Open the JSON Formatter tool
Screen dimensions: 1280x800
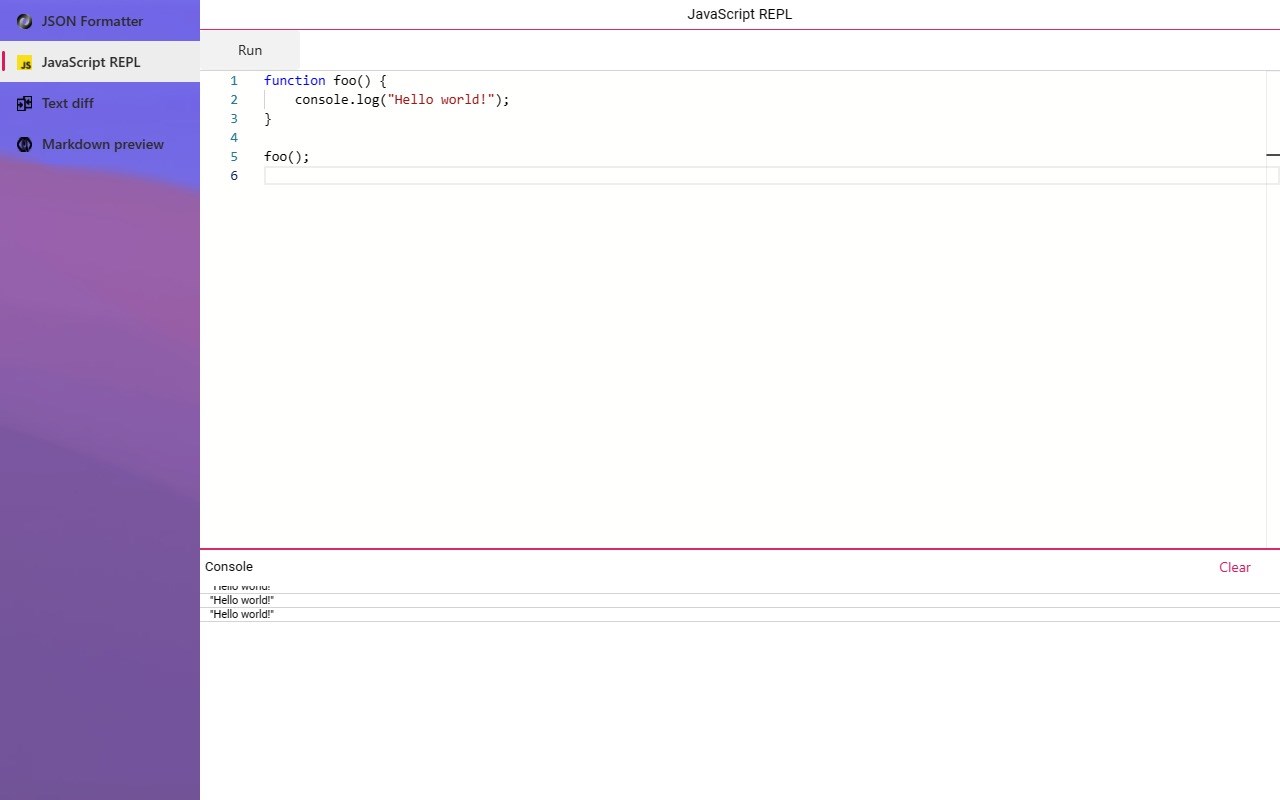click(x=100, y=21)
